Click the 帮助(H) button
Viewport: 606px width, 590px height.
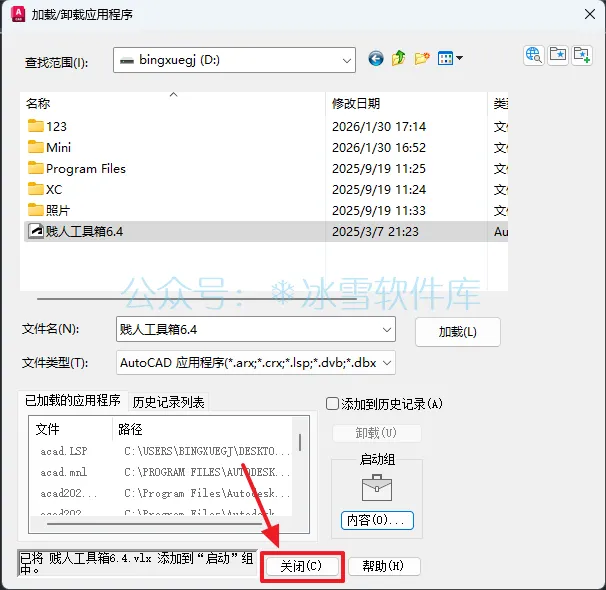pos(384,566)
